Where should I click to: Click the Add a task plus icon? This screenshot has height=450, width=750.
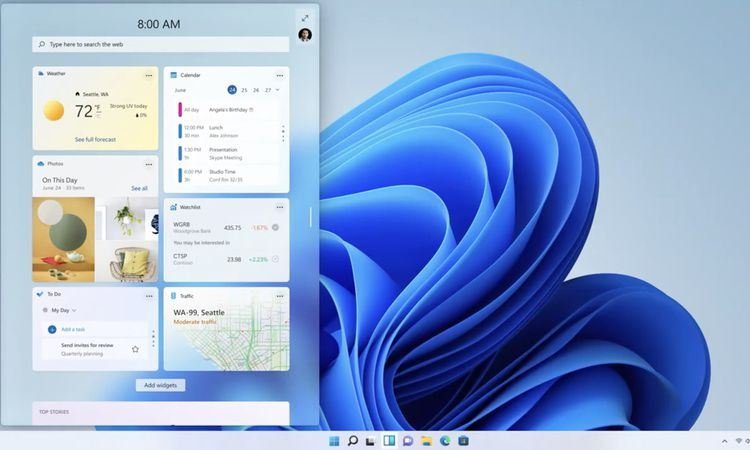[x=52, y=329]
